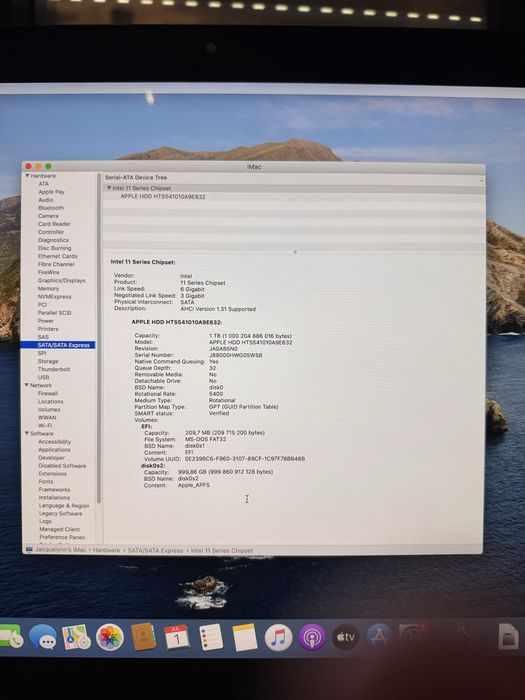Select Parallel SCSI in the sidebar
Image resolution: width=525 pixels, height=700 pixels.
54,312
